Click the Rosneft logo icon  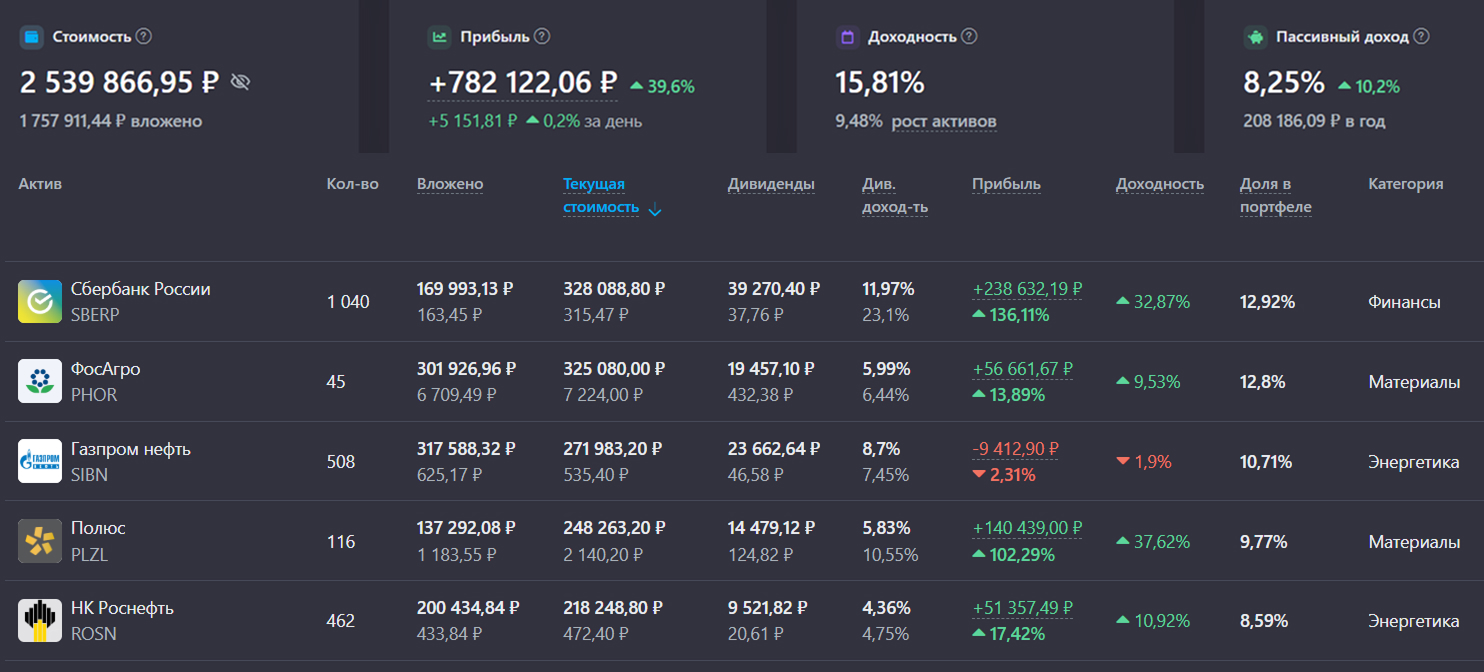pos(40,621)
